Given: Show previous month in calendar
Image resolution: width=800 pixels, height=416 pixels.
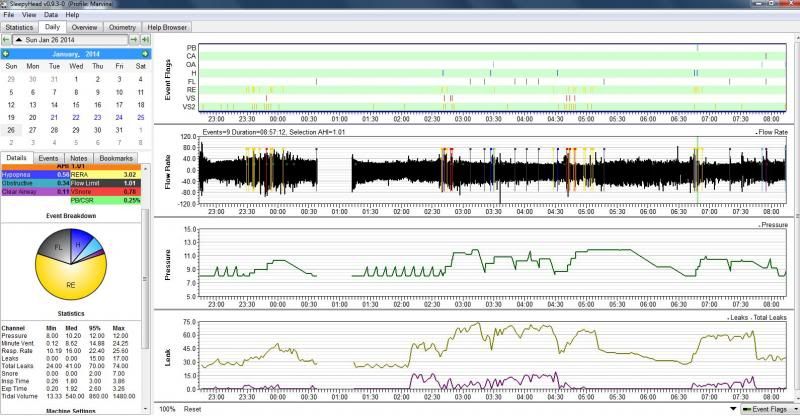Looking at the screenshot, I should pos(6,52).
